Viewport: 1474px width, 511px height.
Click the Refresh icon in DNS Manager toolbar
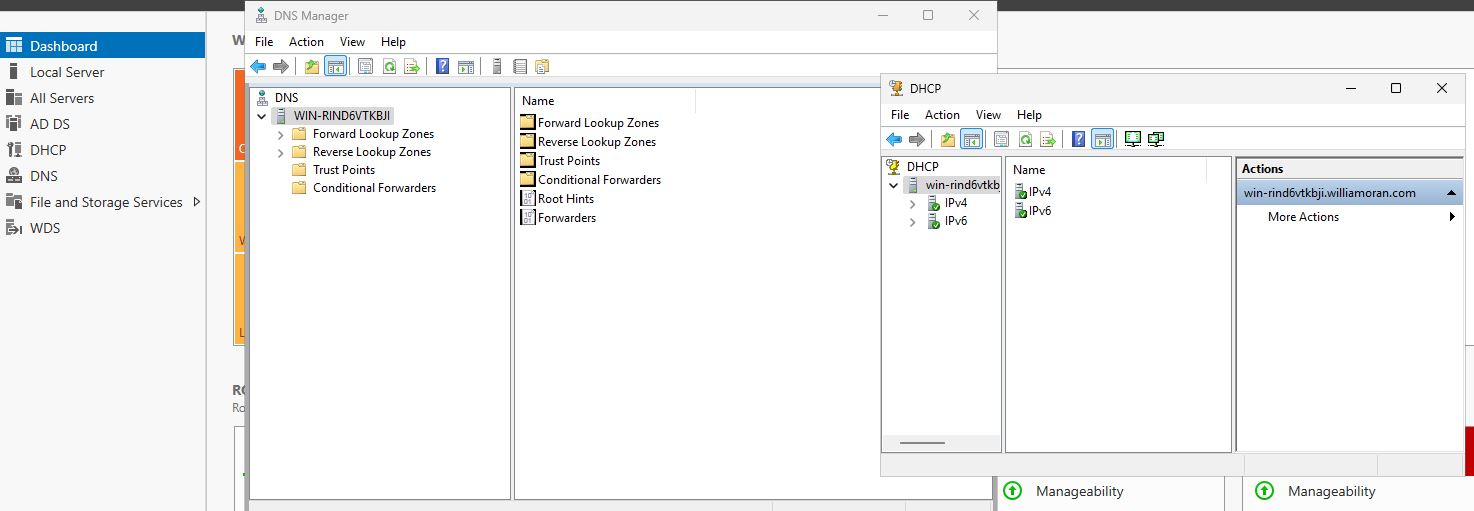[x=388, y=67]
